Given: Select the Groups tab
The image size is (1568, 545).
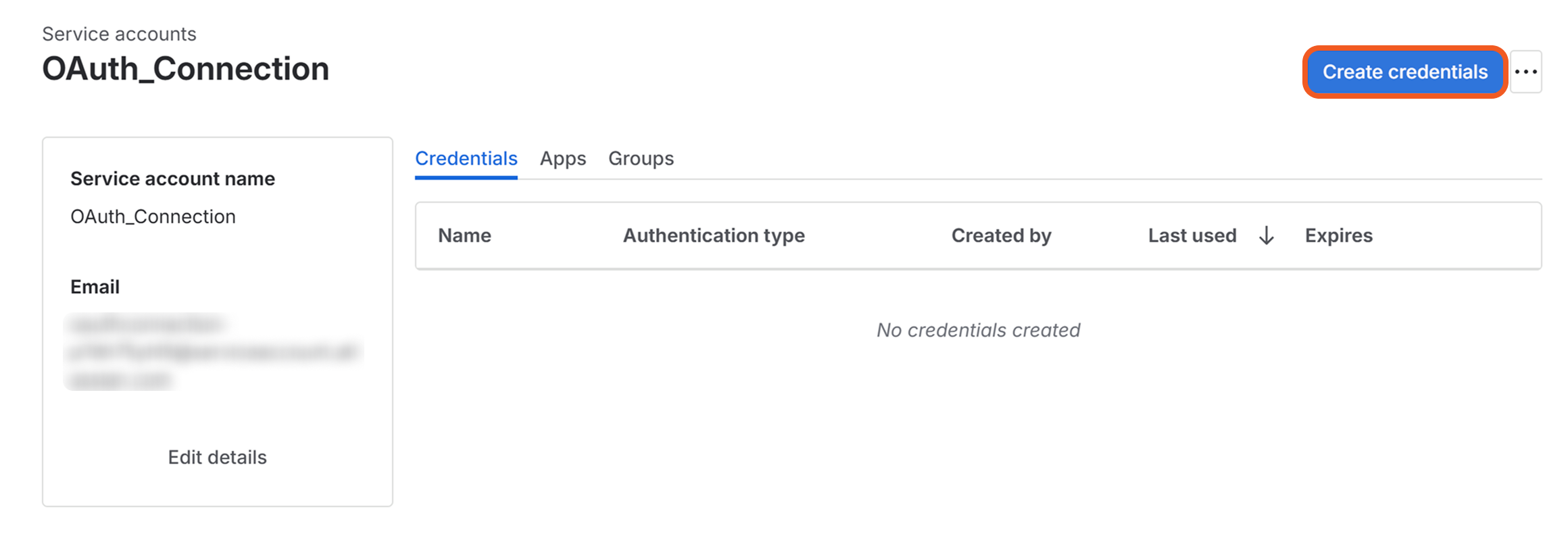Looking at the screenshot, I should 641,158.
